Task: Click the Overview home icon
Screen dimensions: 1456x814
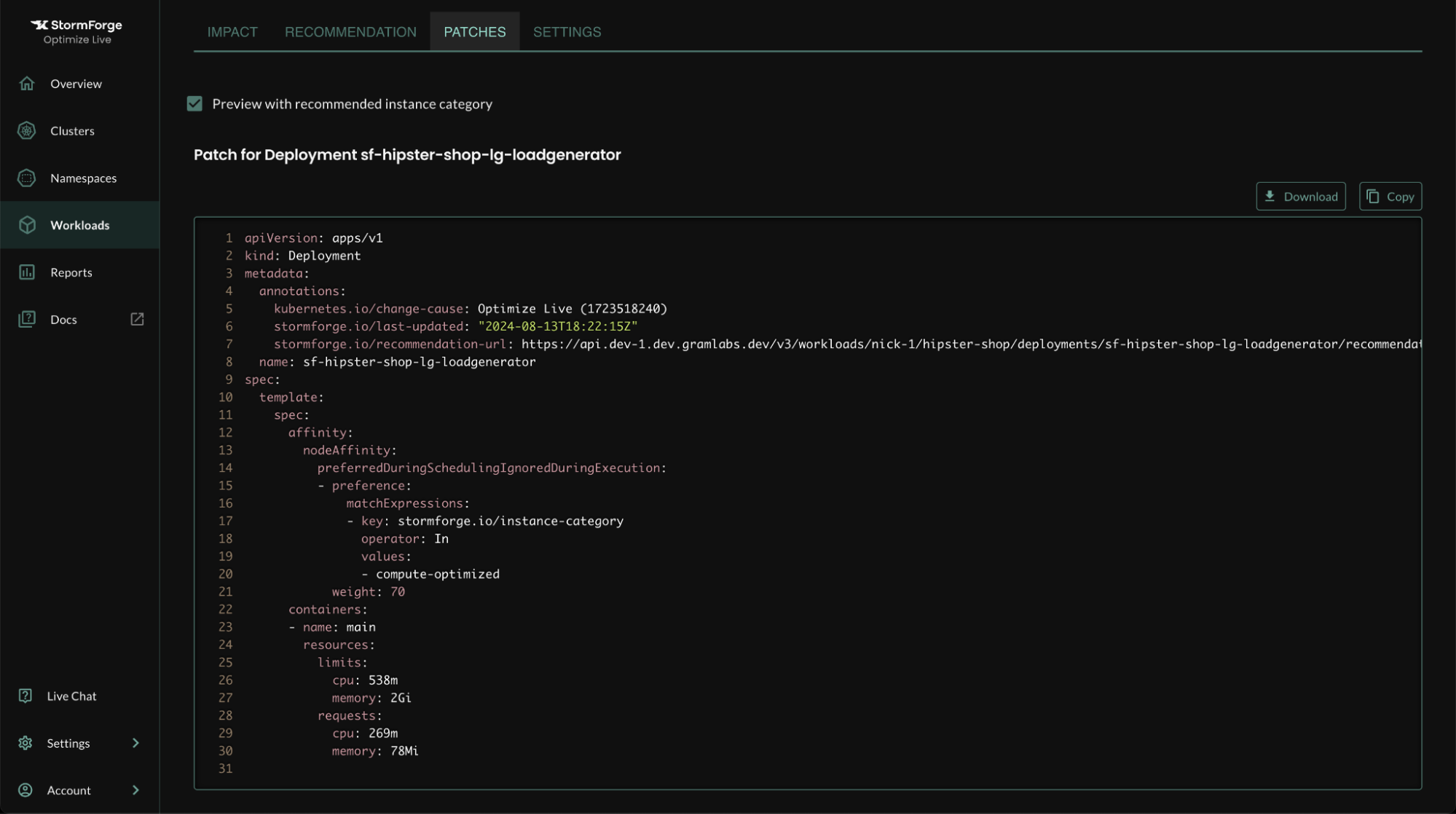Action: point(27,84)
